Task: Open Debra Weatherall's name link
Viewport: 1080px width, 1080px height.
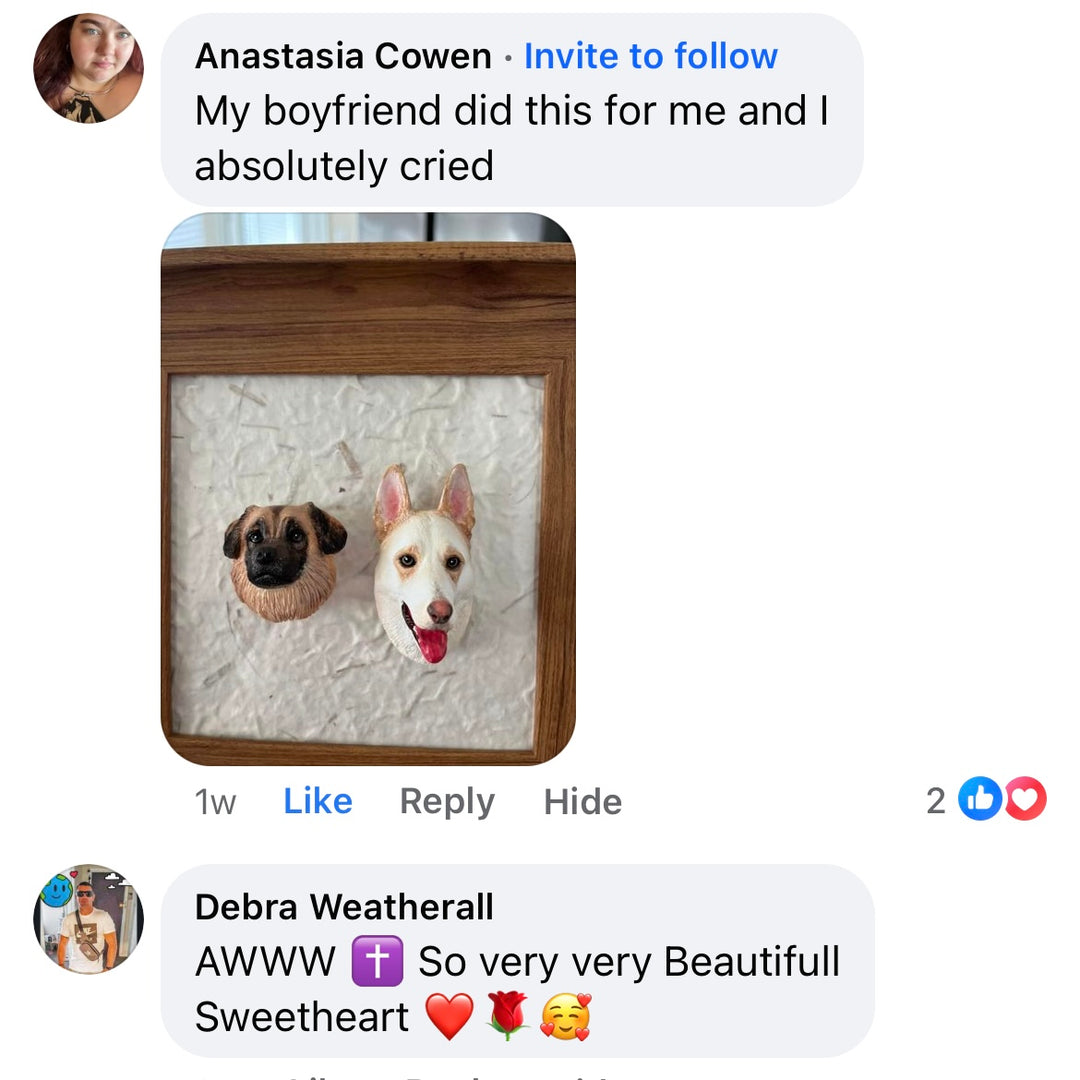Action: 344,906
